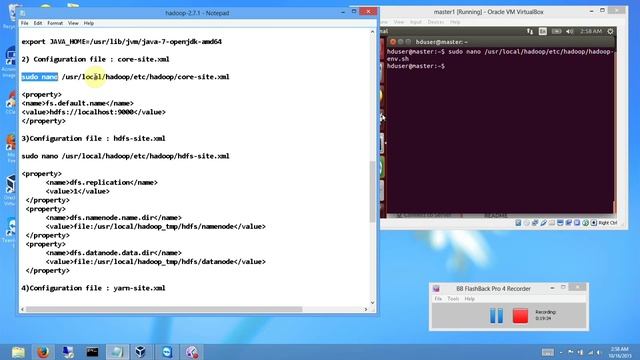640x360 pixels.
Task: Click the Notepad vertical scrollbar down arrow
Action: tap(372, 302)
